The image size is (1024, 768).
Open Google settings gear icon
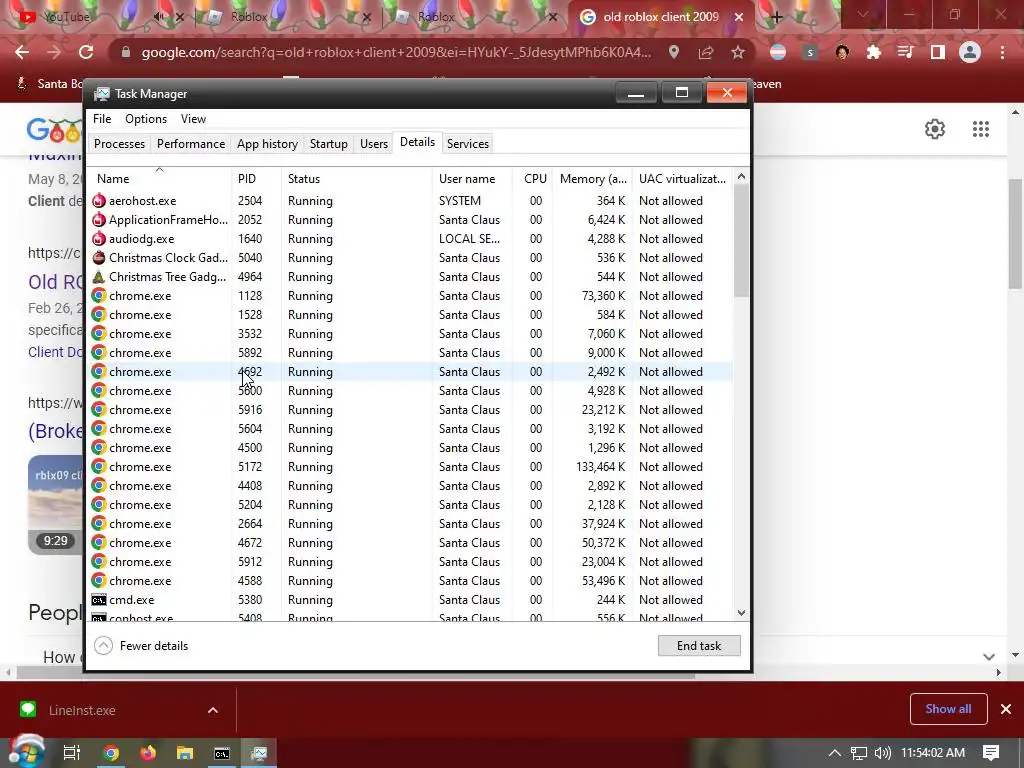(x=935, y=129)
